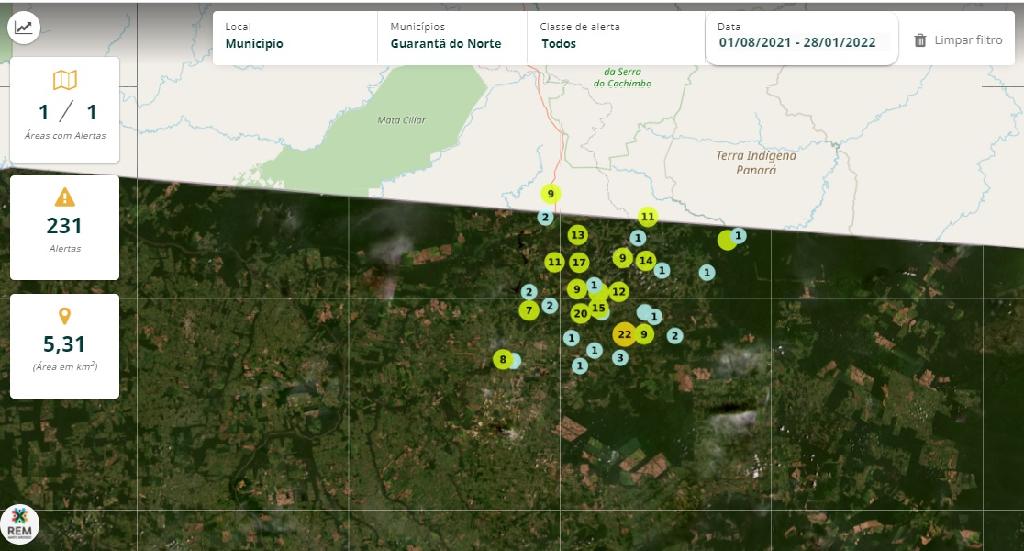Screen dimensions: 1024x551
Task: Click the location pin icon above 5,31
Action: pyautogui.click(x=64, y=316)
